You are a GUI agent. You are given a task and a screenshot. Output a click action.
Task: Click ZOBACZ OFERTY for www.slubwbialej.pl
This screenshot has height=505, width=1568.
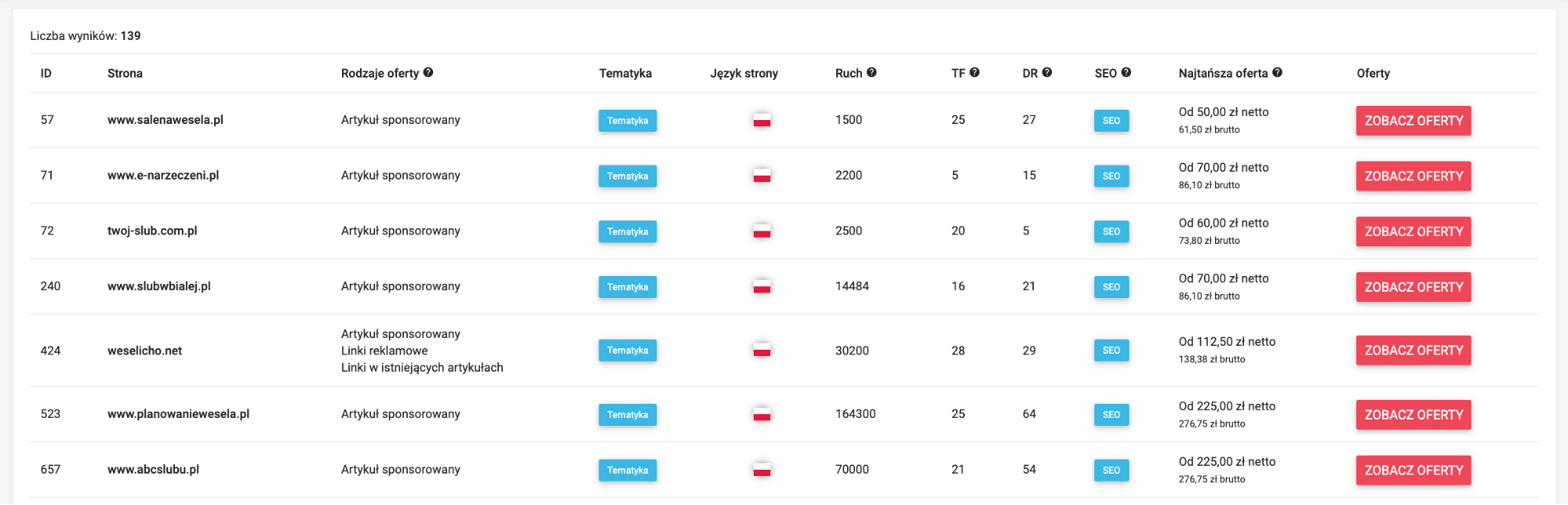point(1413,287)
